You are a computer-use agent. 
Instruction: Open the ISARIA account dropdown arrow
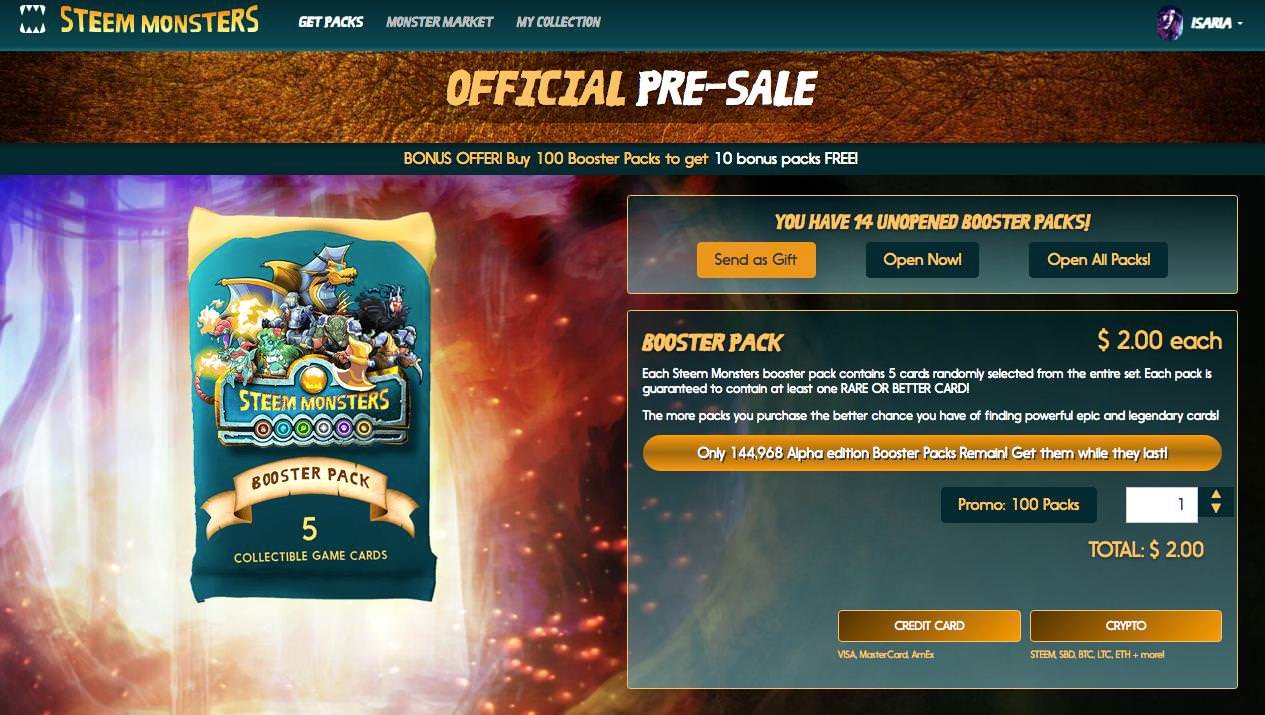(x=1240, y=23)
